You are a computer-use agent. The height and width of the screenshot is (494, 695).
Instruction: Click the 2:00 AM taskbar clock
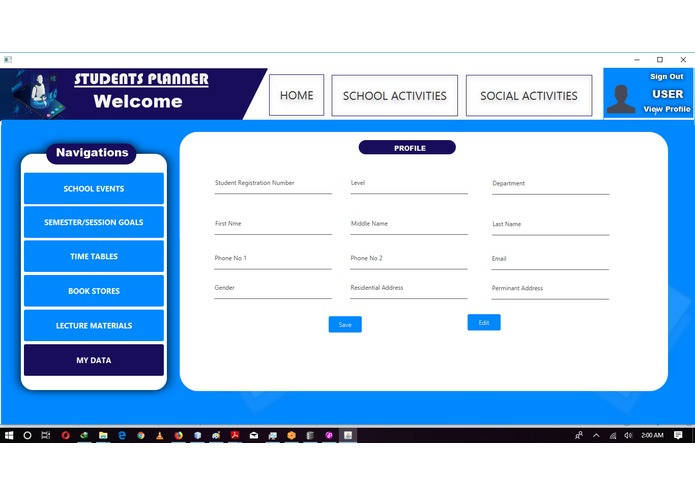tap(652, 435)
